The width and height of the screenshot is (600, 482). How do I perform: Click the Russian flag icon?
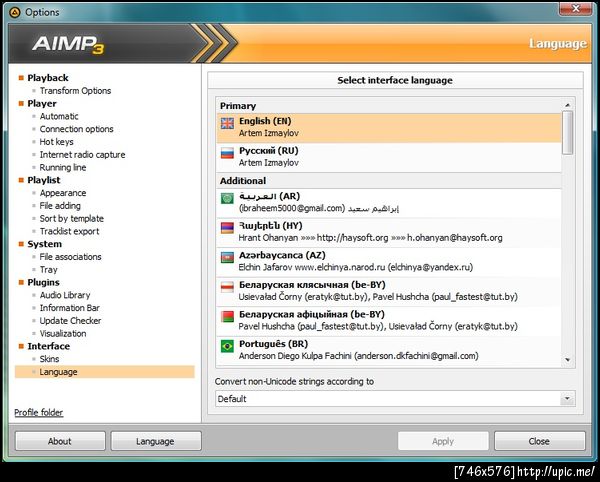227,153
